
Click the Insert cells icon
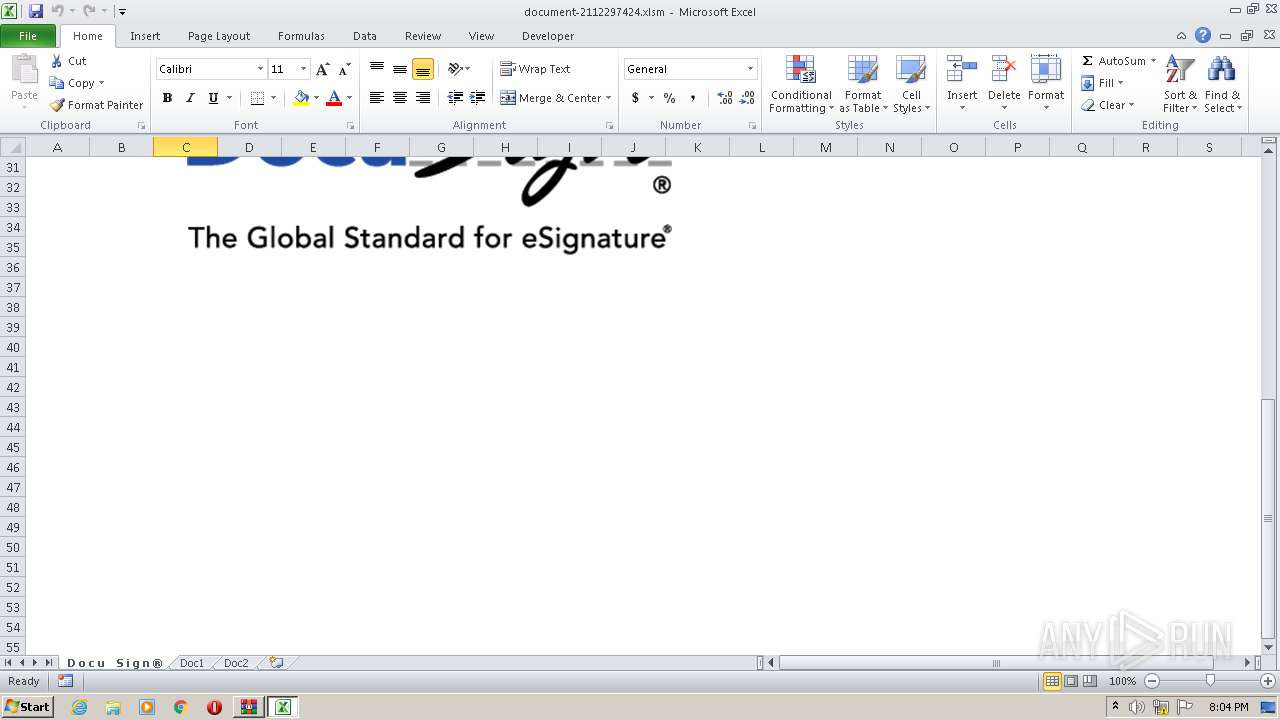962,69
